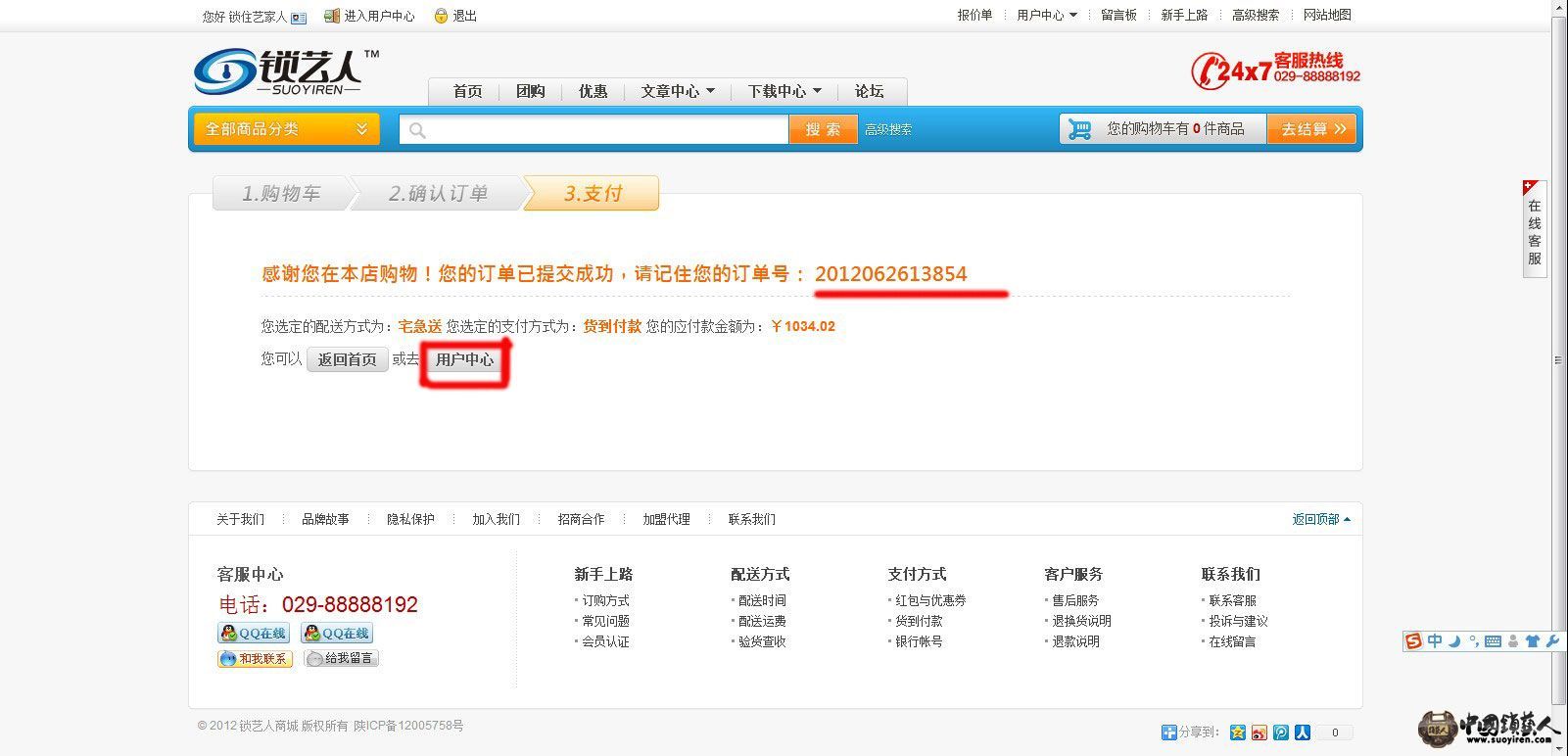Click the second QQ在线 button
The width and height of the screenshot is (1568, 756).
click(x=337, y=634)
